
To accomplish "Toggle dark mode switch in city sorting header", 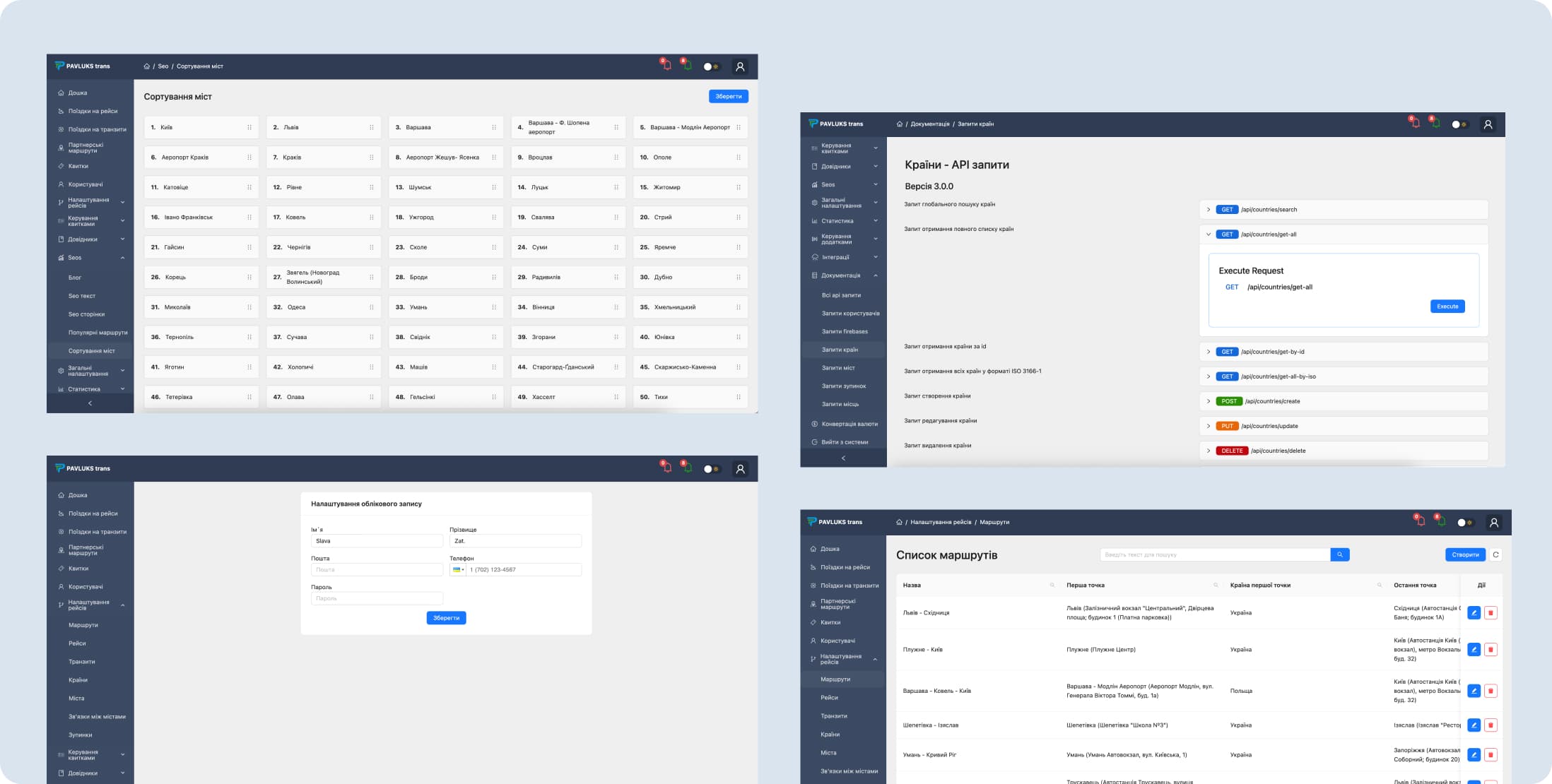I will point(711,66).
